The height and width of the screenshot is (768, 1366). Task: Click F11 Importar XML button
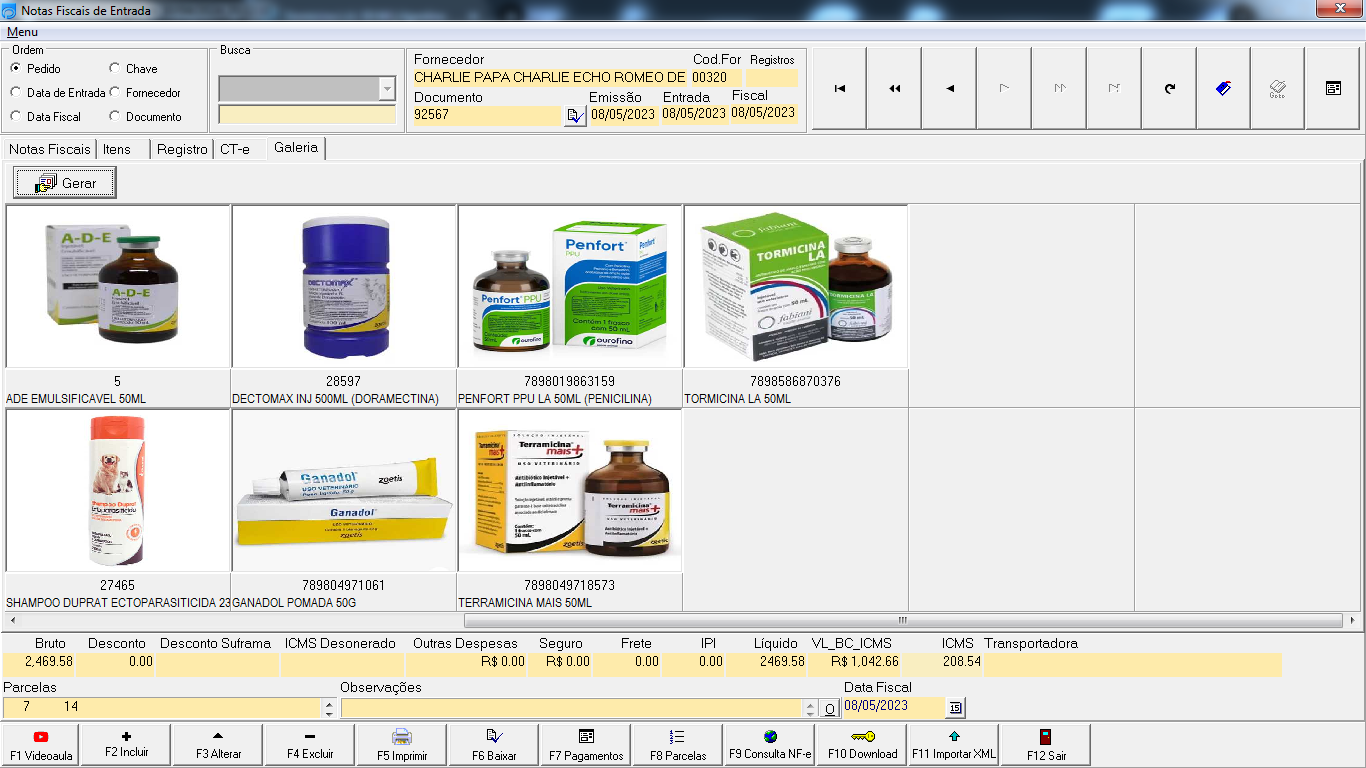point(954,745)
